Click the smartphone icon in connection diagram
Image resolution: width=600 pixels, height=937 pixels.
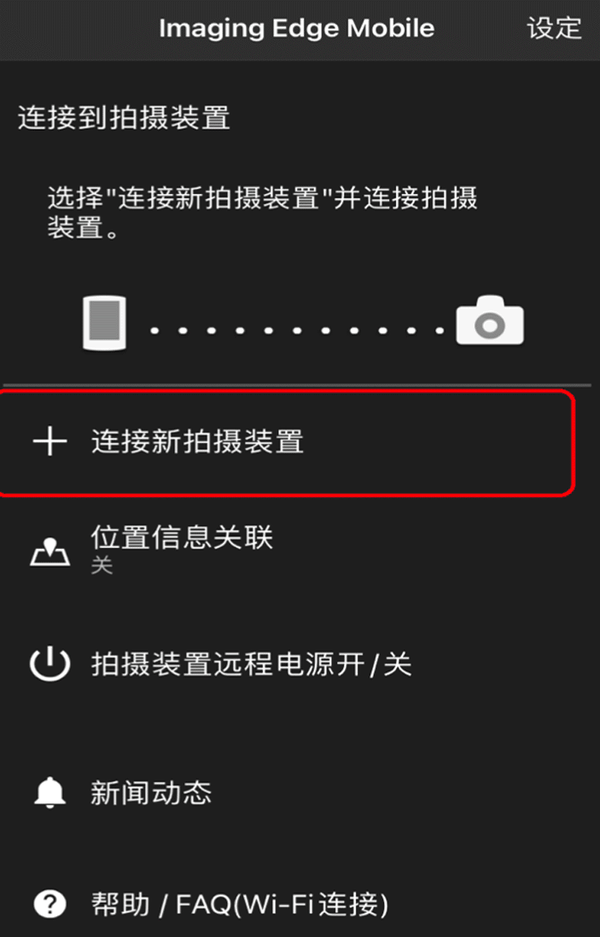(x=105, y=323)
